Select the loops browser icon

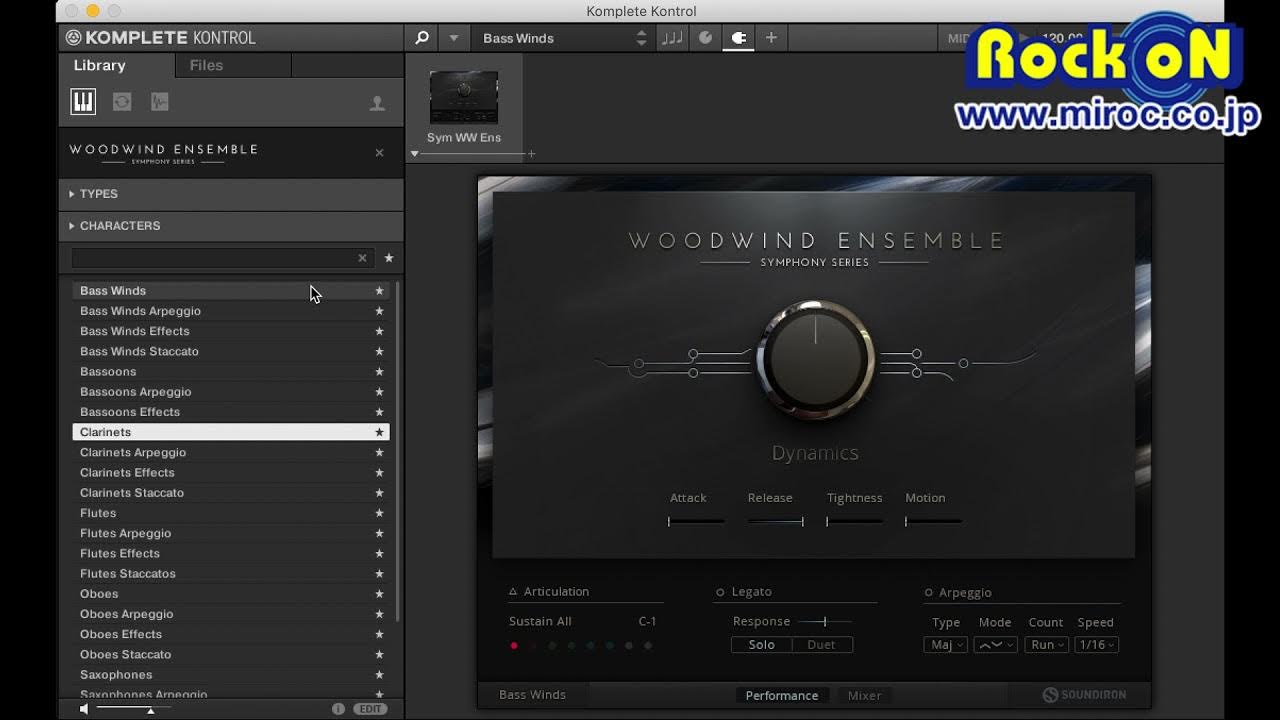[x=122, y=102]
